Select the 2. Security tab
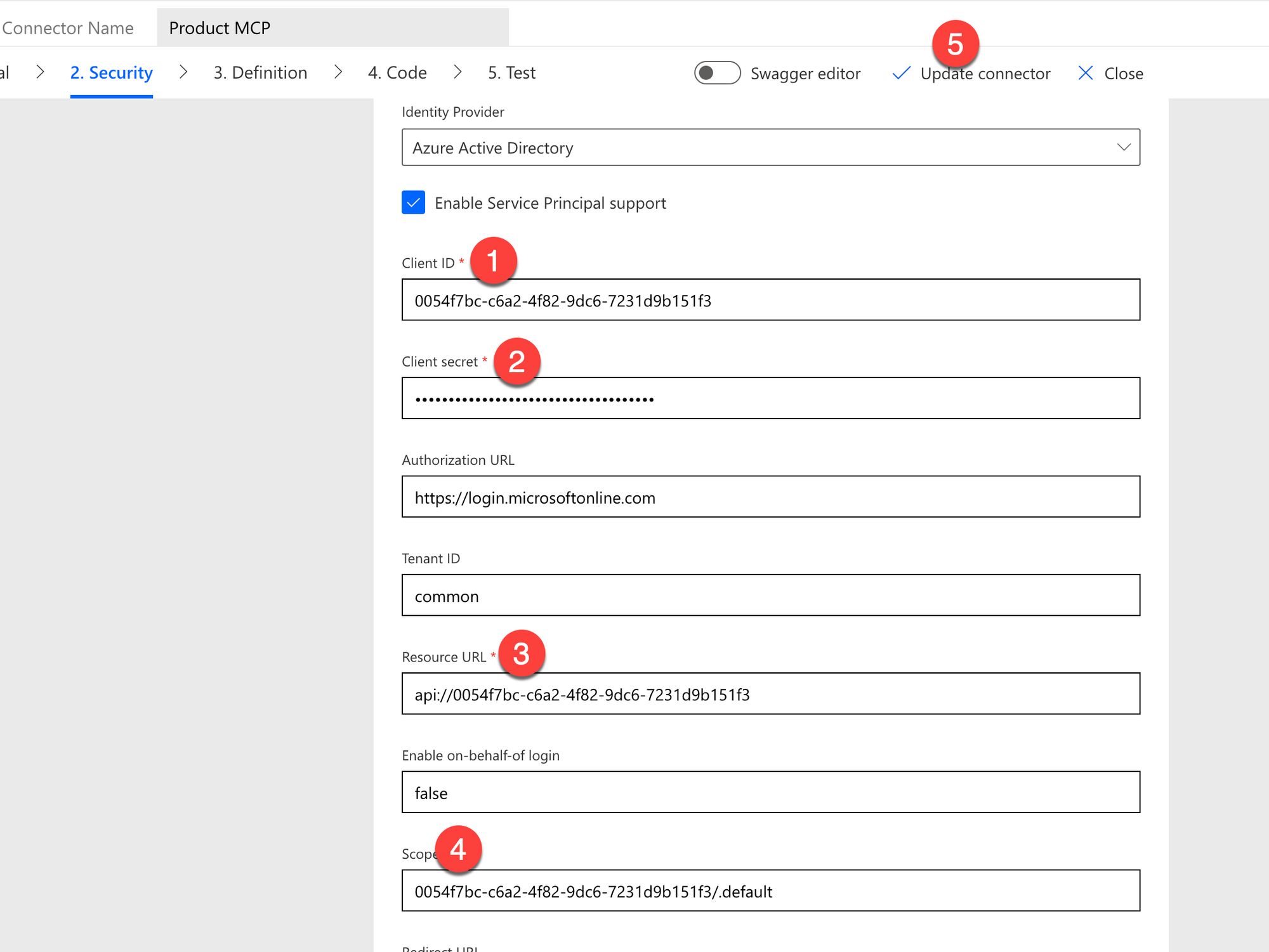The width and height of the screenshot is (1269, 952). 112,73
